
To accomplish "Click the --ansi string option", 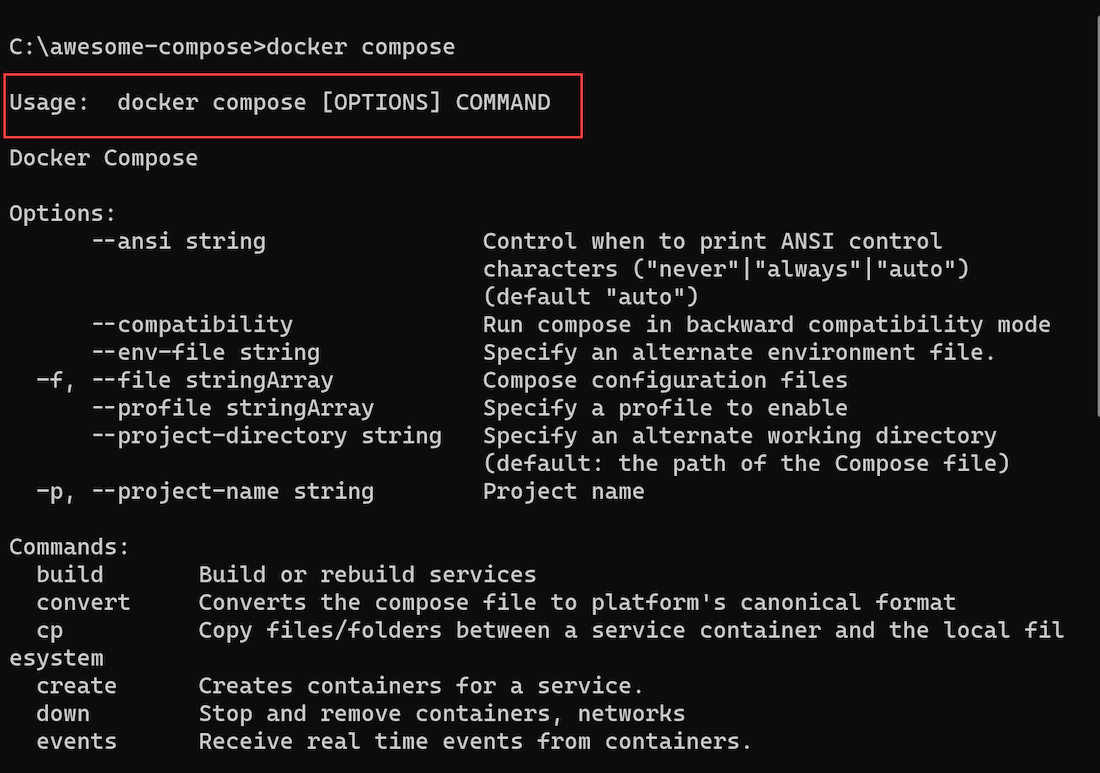I will [178, 241].
